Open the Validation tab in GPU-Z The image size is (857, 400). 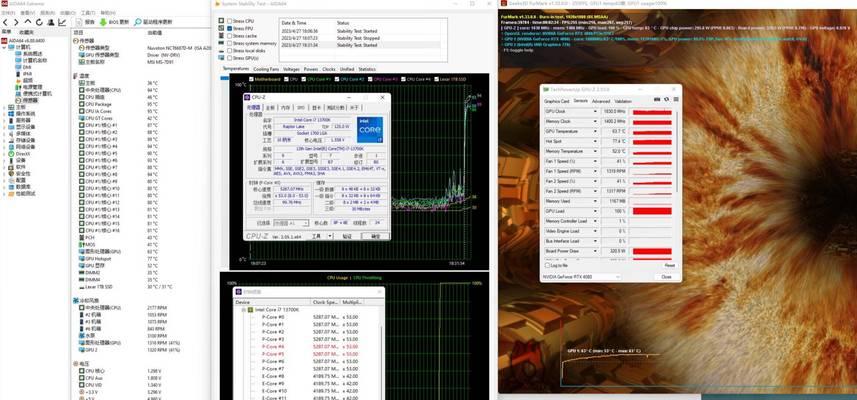pos(623,101)
